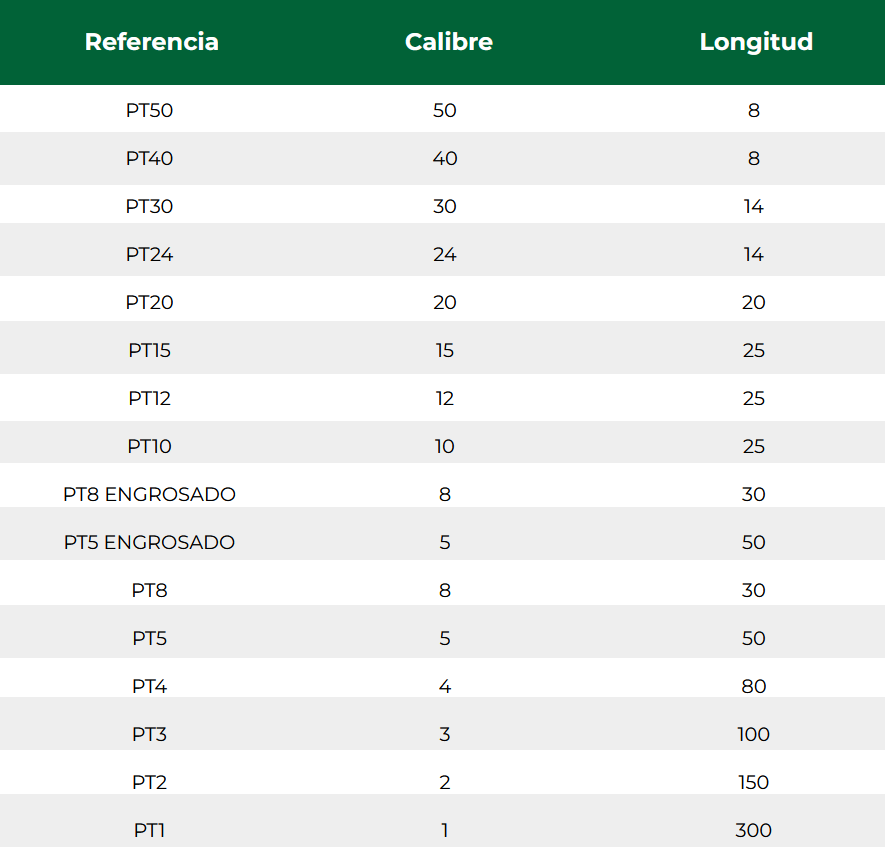Select the Longitud value 150
The image size is (885, 847).
tap(753, 782)
